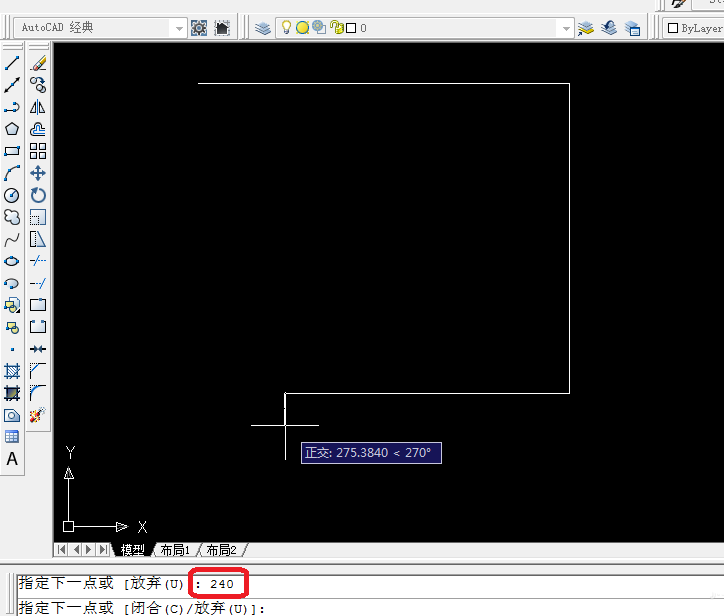The height and width of the screenshot is (616, 724).
Task: Select the Polygon tool
Action: [x=12, y=129]
